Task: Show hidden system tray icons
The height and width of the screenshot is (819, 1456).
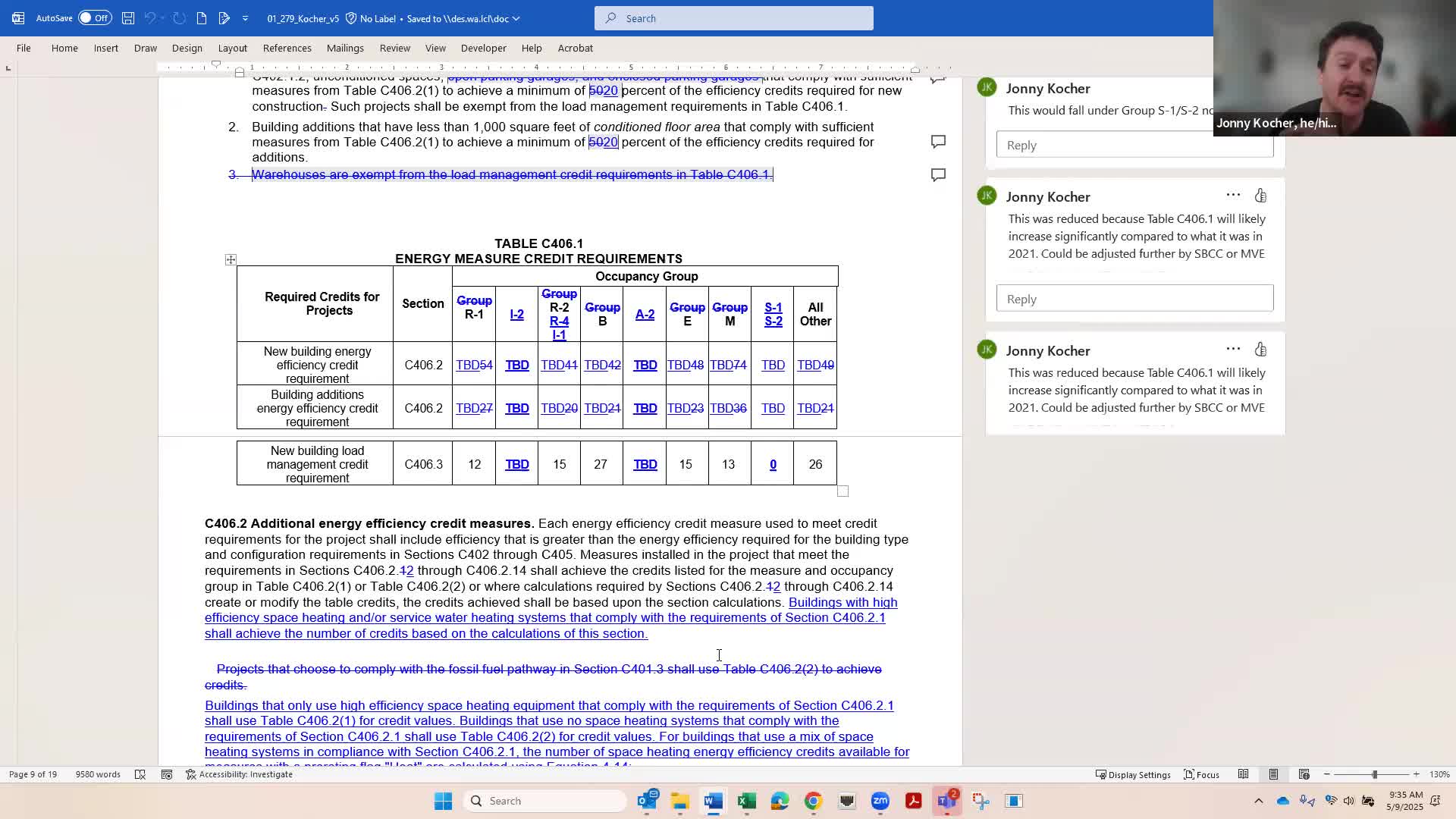Action: coord(1259,801)
